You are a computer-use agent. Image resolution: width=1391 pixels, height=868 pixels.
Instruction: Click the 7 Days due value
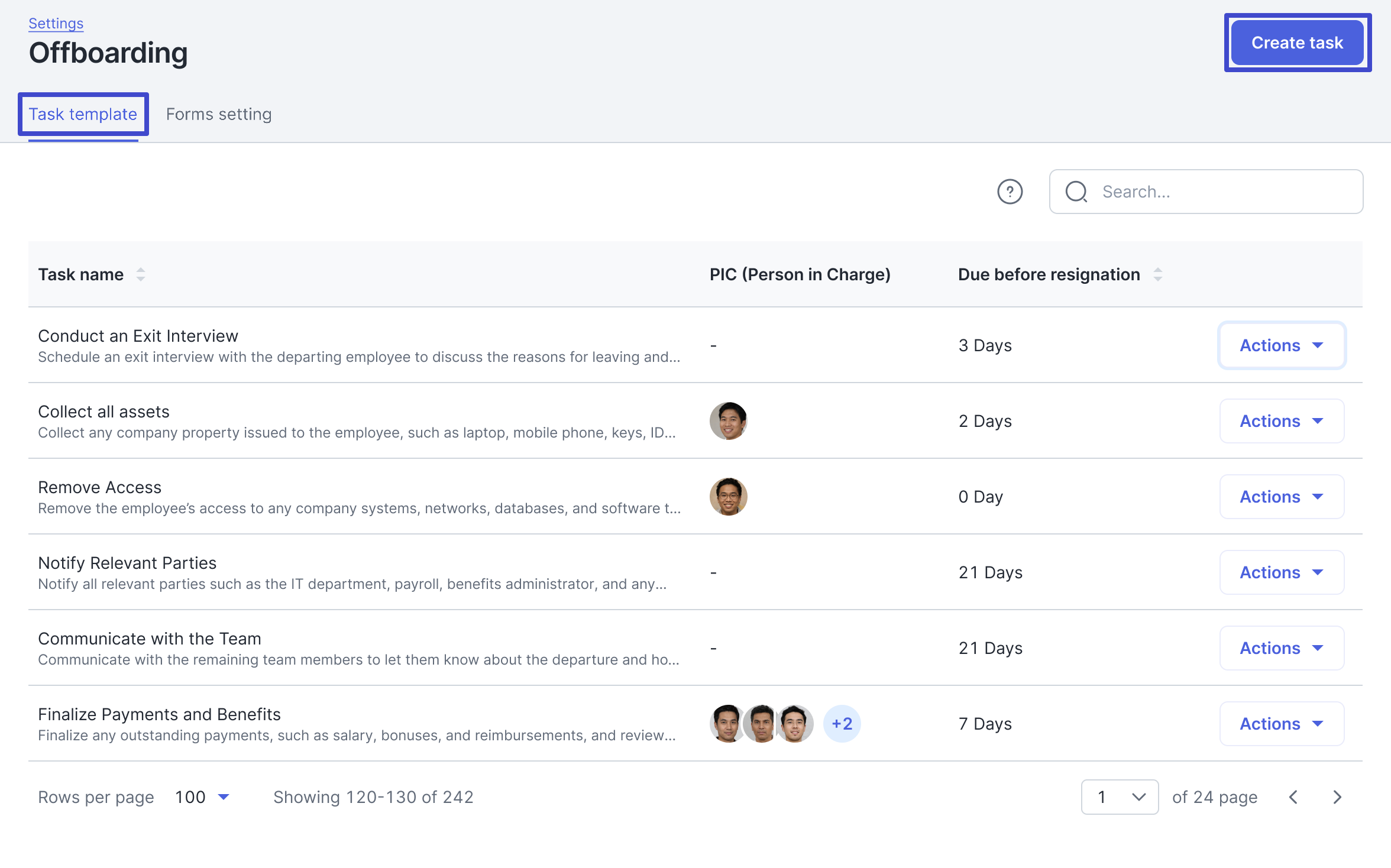pyautogui.click(x=985, y=724)
